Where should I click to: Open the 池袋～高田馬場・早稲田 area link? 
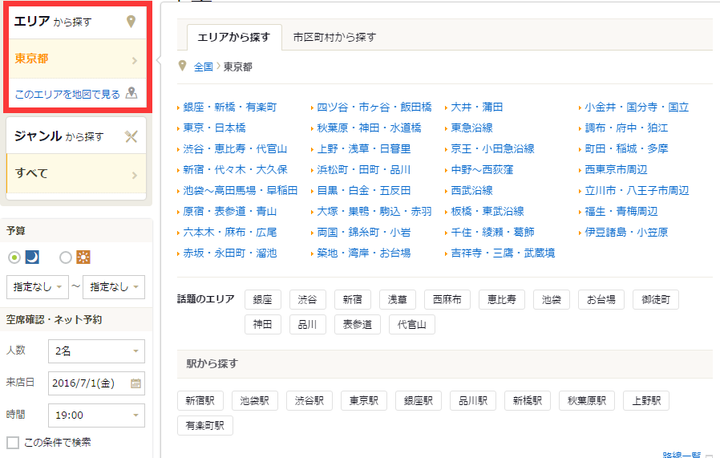point(240,190)
